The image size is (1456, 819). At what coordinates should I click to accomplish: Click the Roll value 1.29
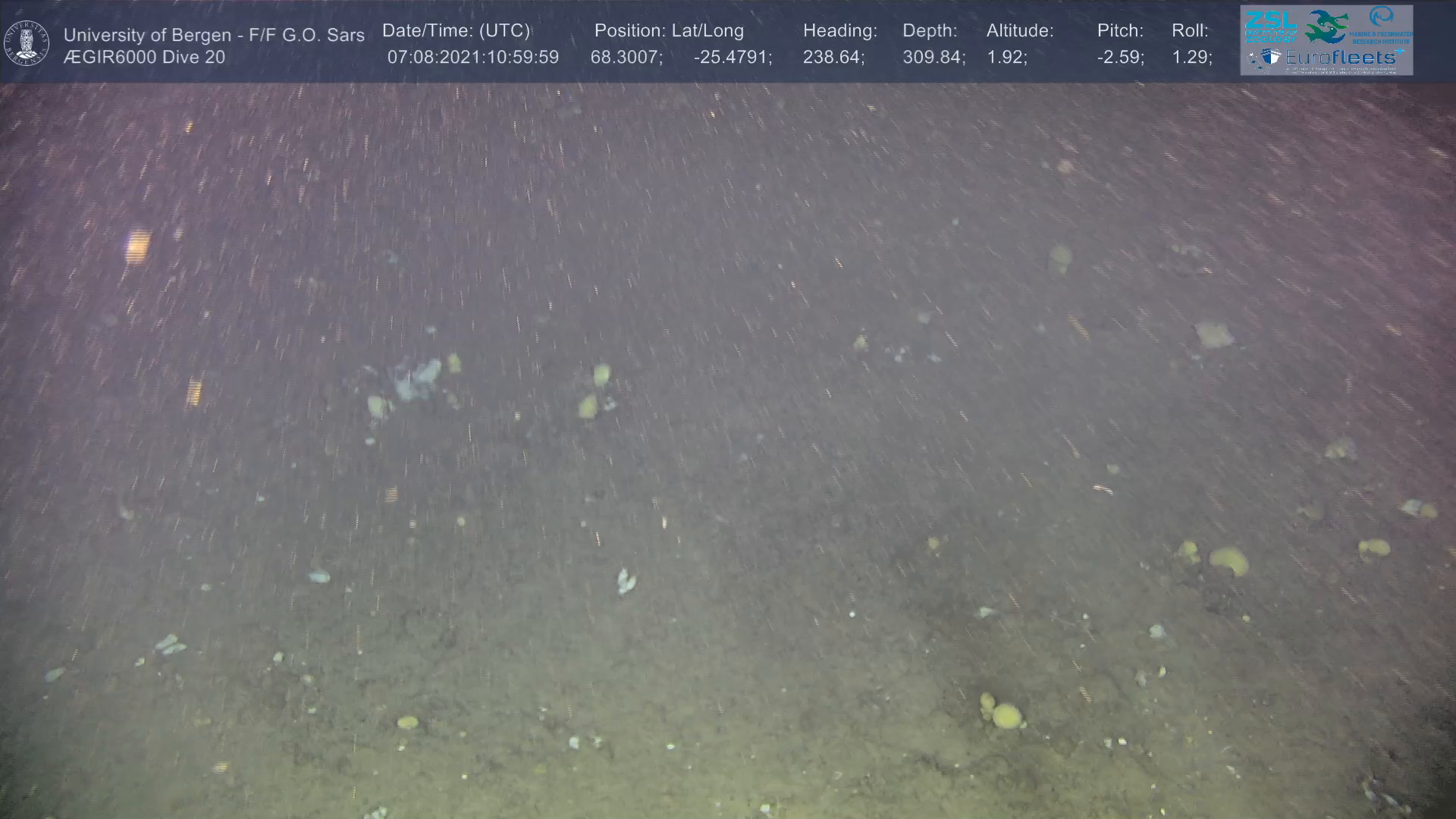click(x=1191, y=57)
